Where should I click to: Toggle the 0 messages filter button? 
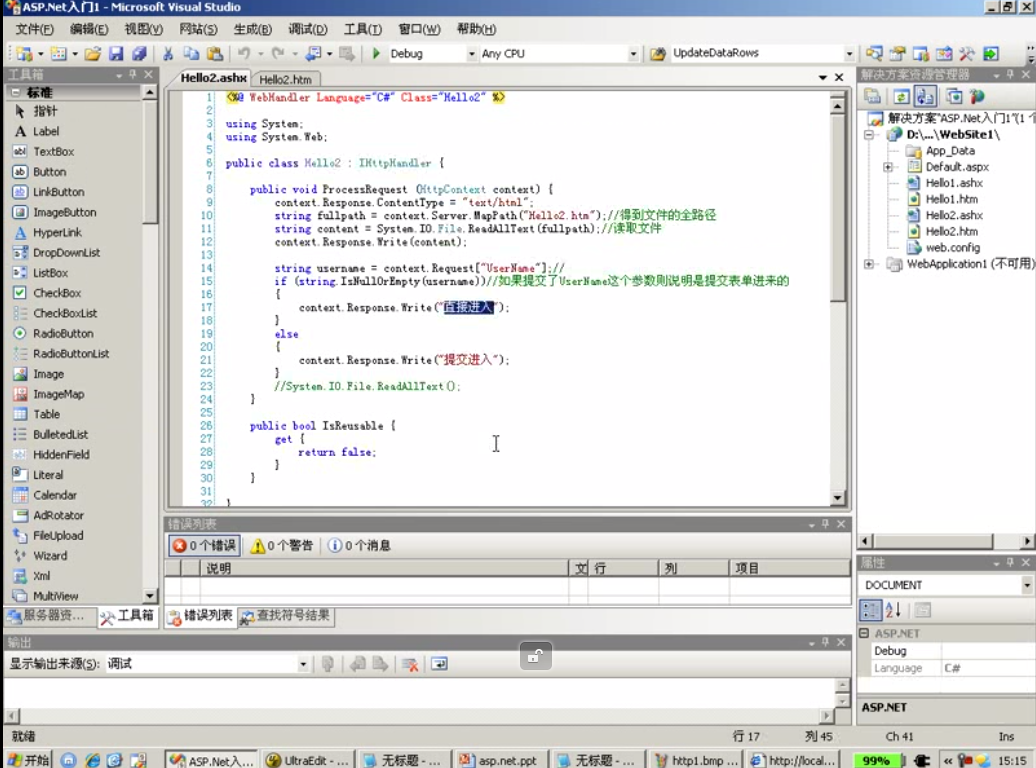click(359, 546)
